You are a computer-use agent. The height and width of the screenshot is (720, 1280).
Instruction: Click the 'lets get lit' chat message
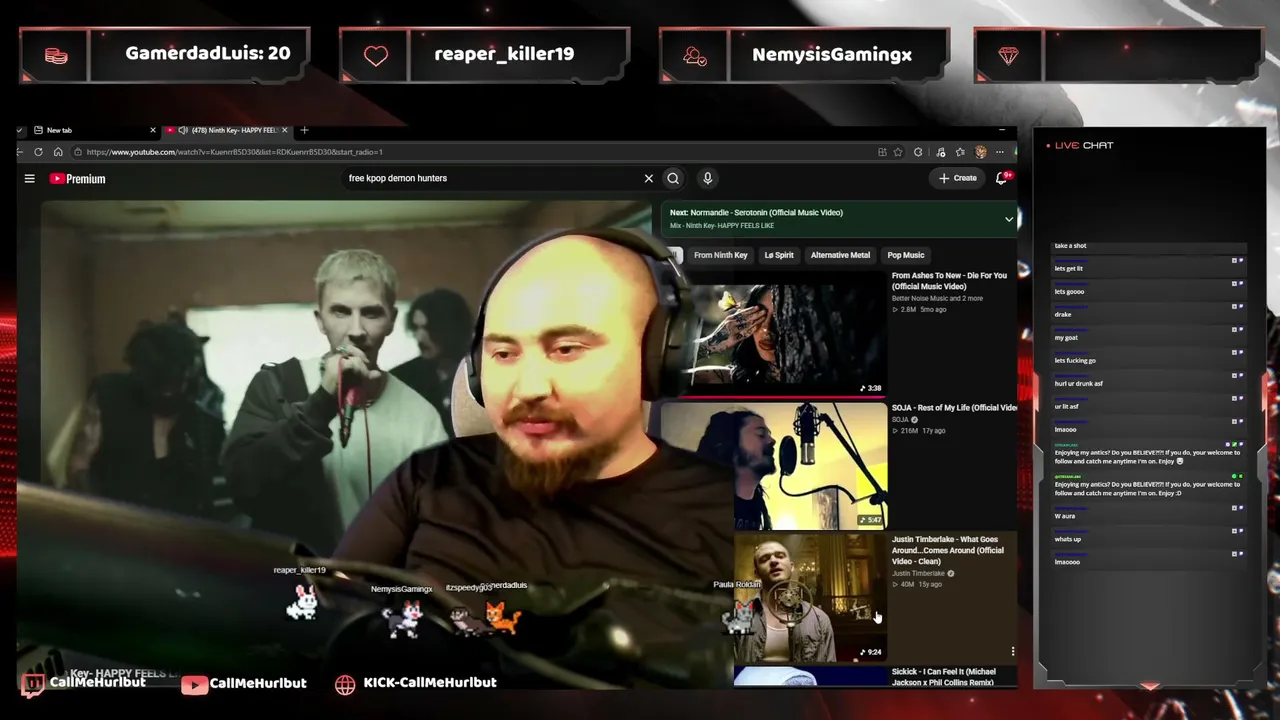(x=1068, y=268)
